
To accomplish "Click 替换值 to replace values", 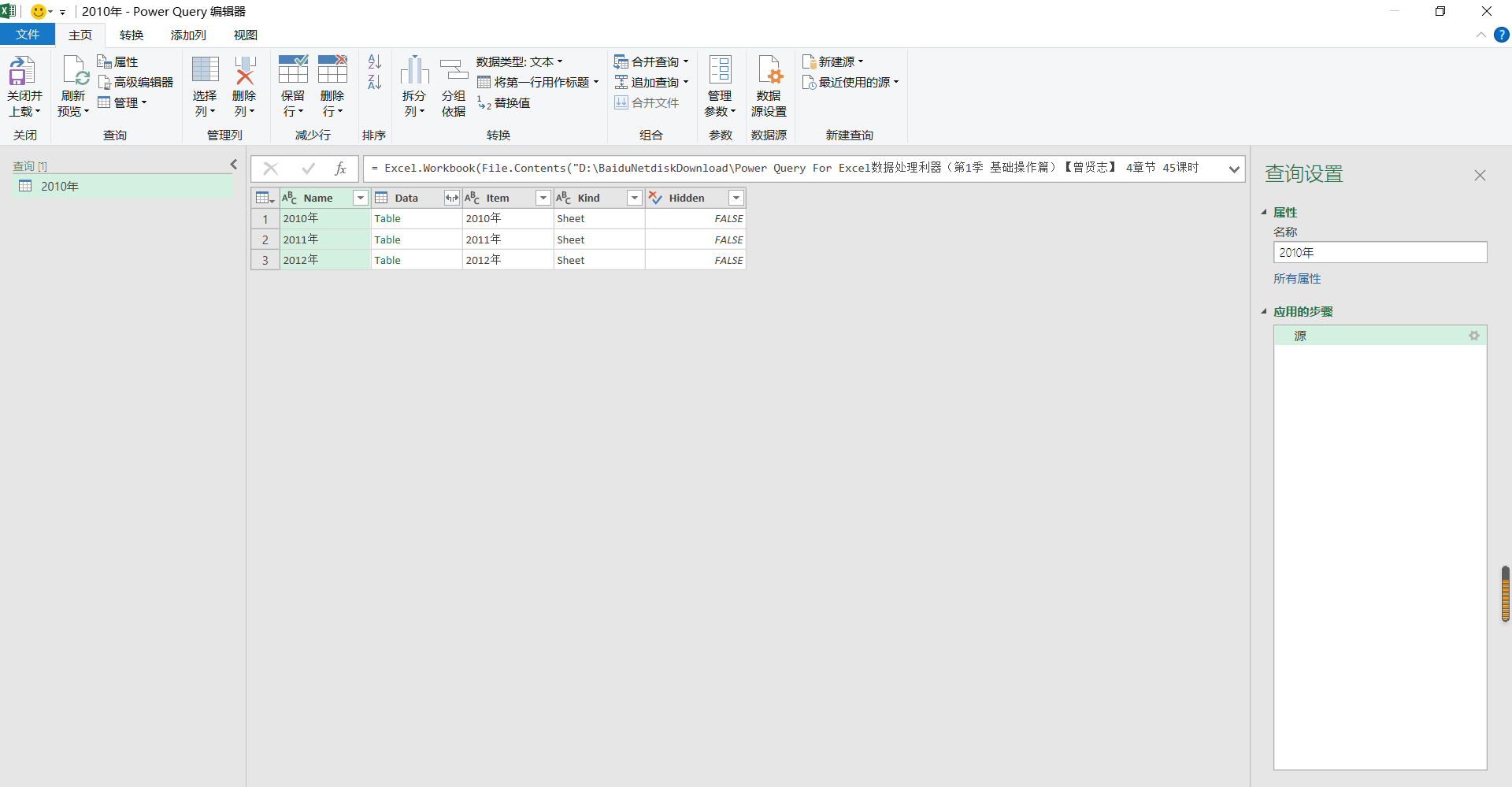I will point(510,102).
